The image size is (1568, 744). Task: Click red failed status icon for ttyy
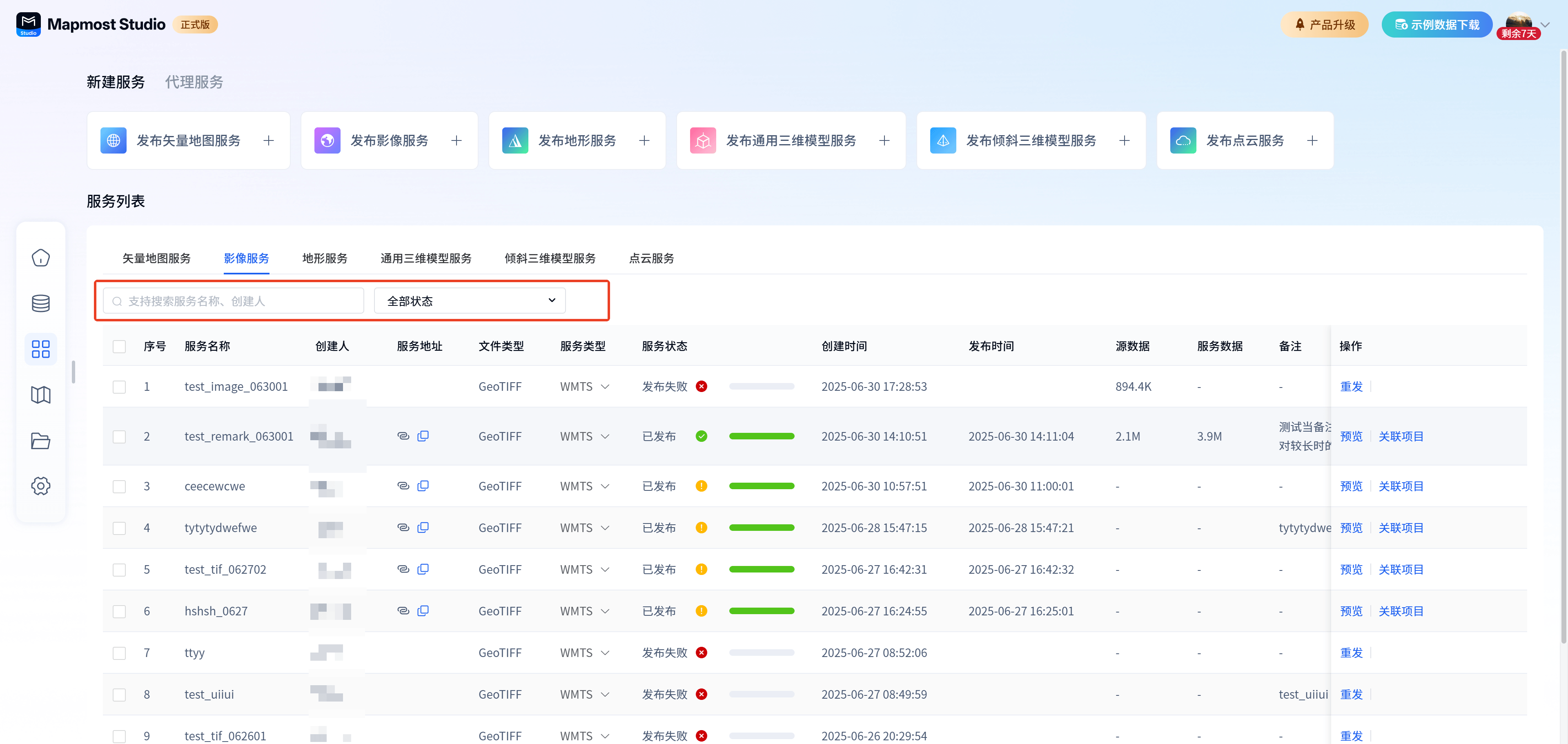[x=701, y=653]
